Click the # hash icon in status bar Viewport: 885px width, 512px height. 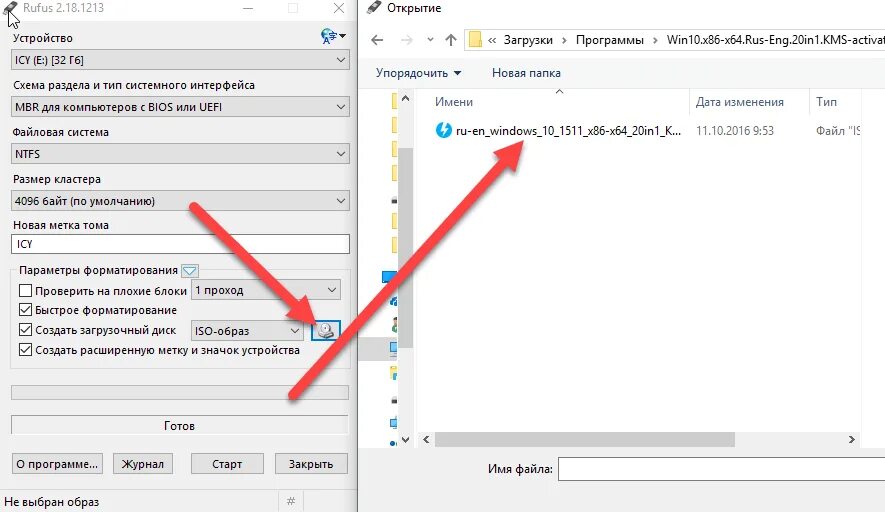tap(291, 501)
